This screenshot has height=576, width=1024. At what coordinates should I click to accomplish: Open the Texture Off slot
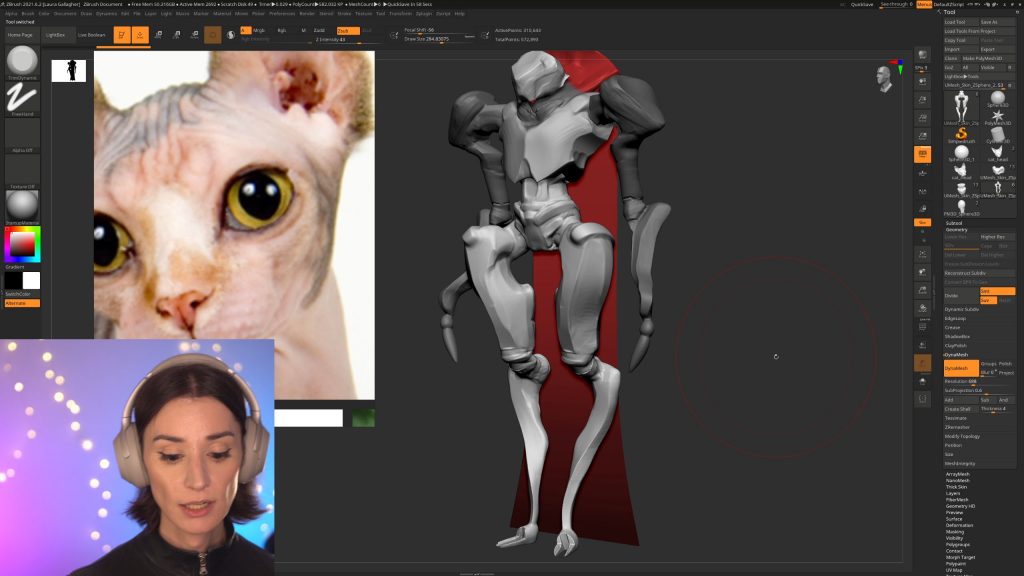click(22, 170)
